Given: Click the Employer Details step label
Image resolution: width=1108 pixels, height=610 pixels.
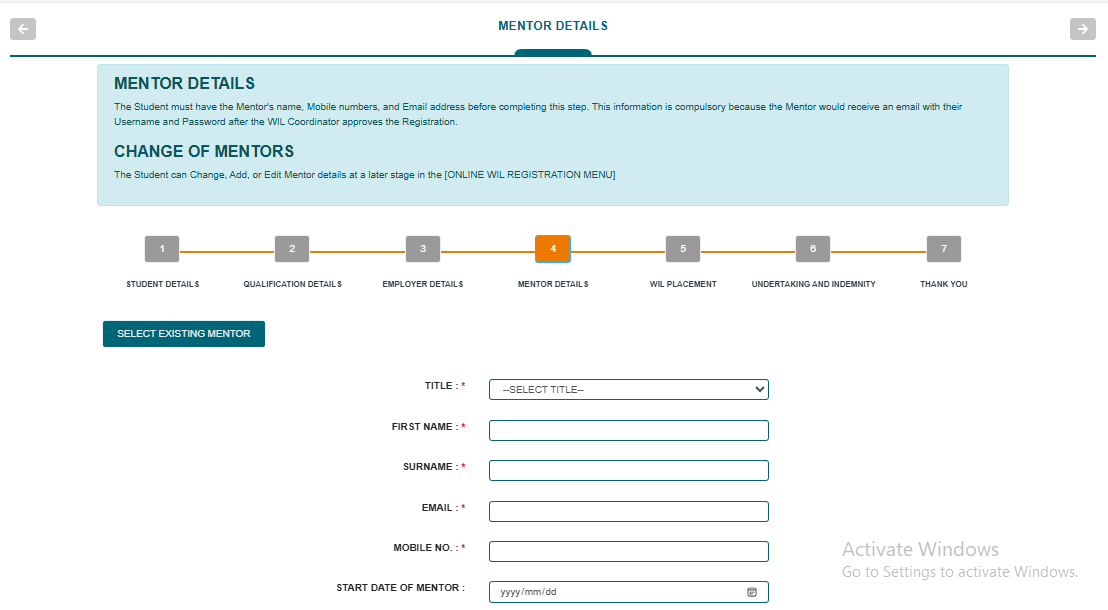Looking at the screenshot, I should 423,284.
